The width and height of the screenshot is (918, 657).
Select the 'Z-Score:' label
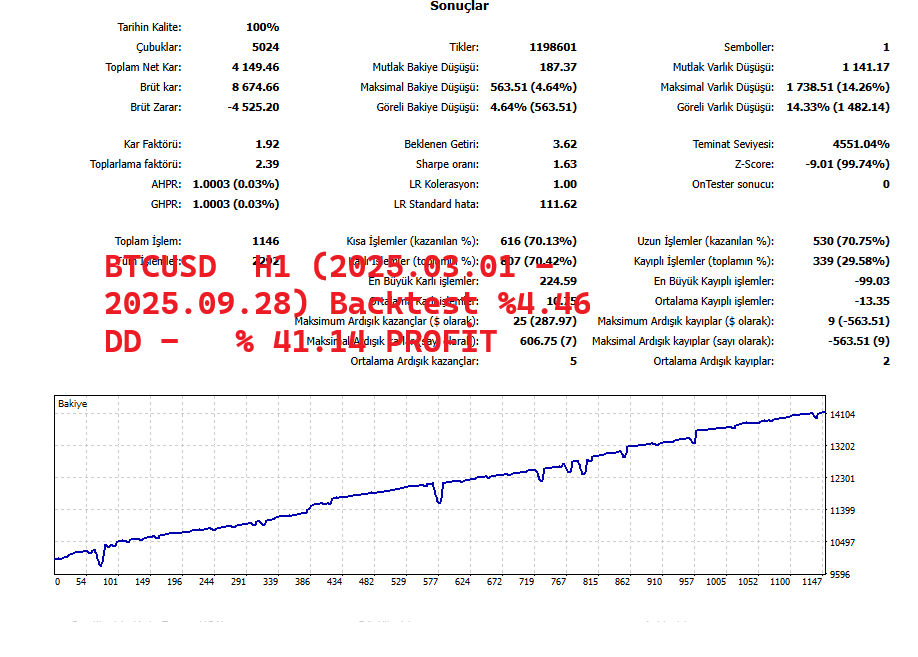tap(754, 163)
